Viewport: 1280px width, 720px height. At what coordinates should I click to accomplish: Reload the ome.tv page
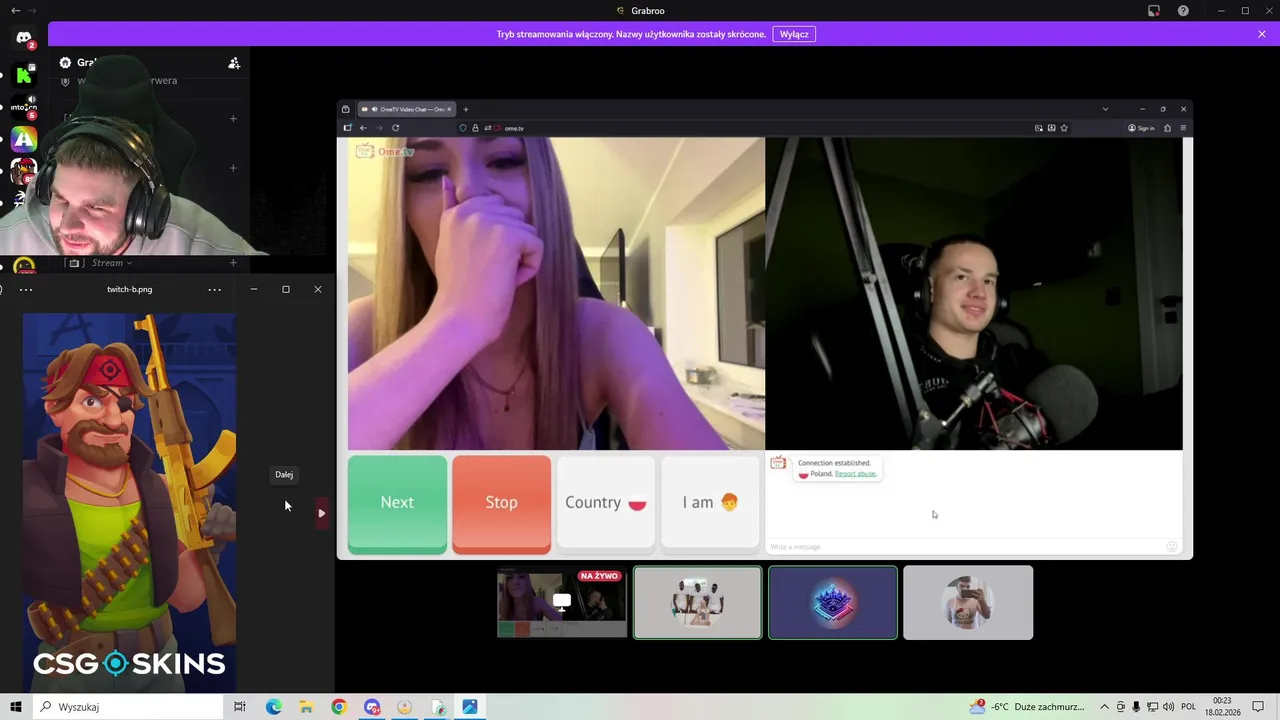click(x=395, y=128)
